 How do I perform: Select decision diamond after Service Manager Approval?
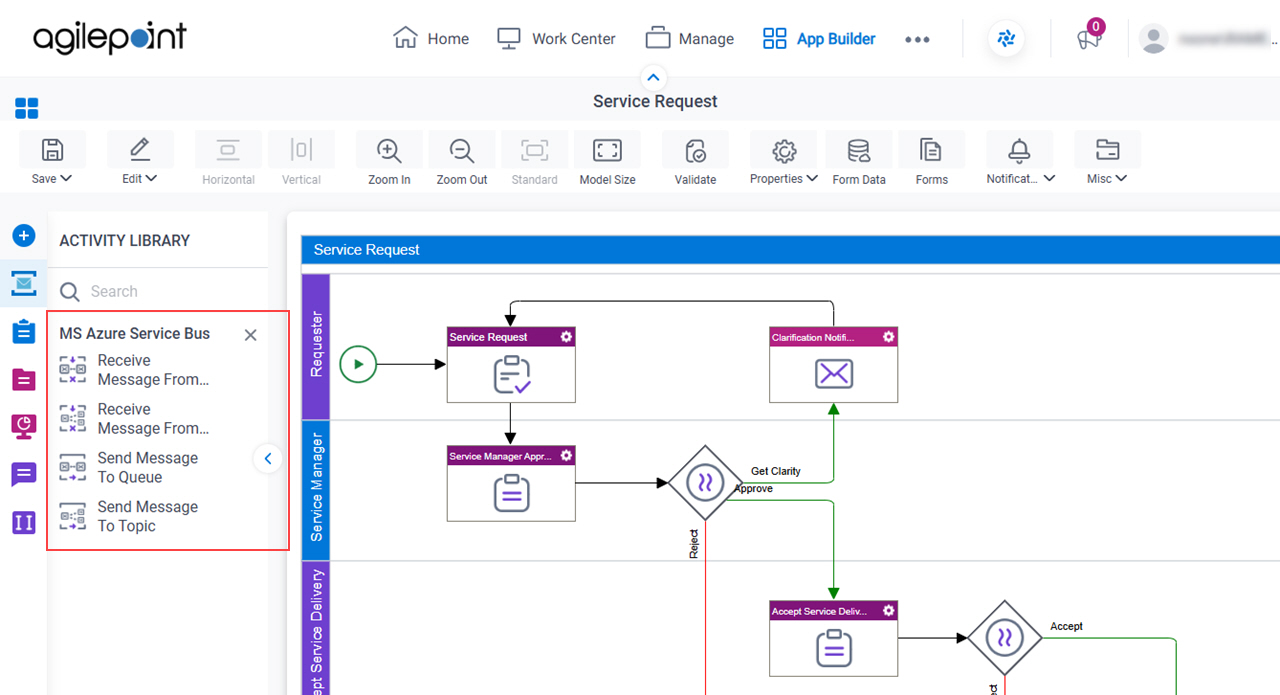pos(705,483)
